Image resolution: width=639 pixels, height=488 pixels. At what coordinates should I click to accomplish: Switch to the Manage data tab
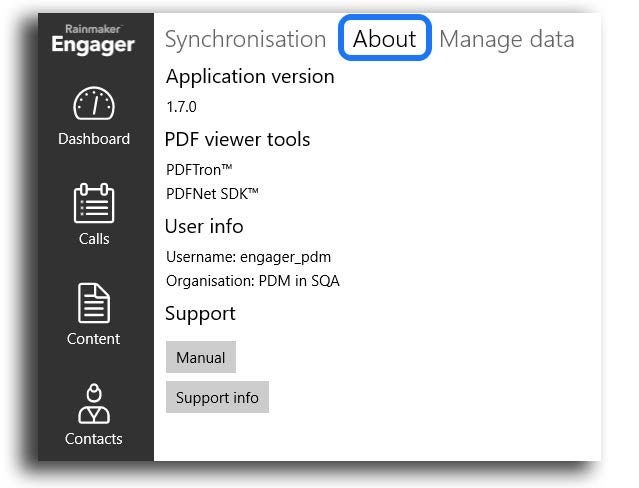(507, 39)
